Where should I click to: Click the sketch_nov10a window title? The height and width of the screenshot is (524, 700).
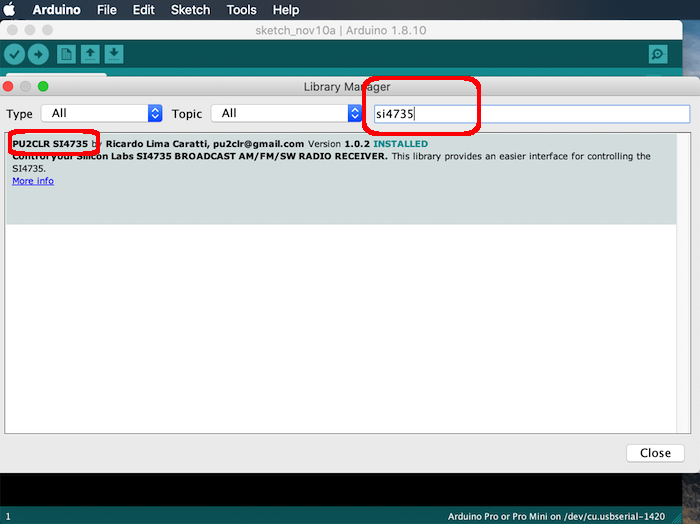(341, 30)
